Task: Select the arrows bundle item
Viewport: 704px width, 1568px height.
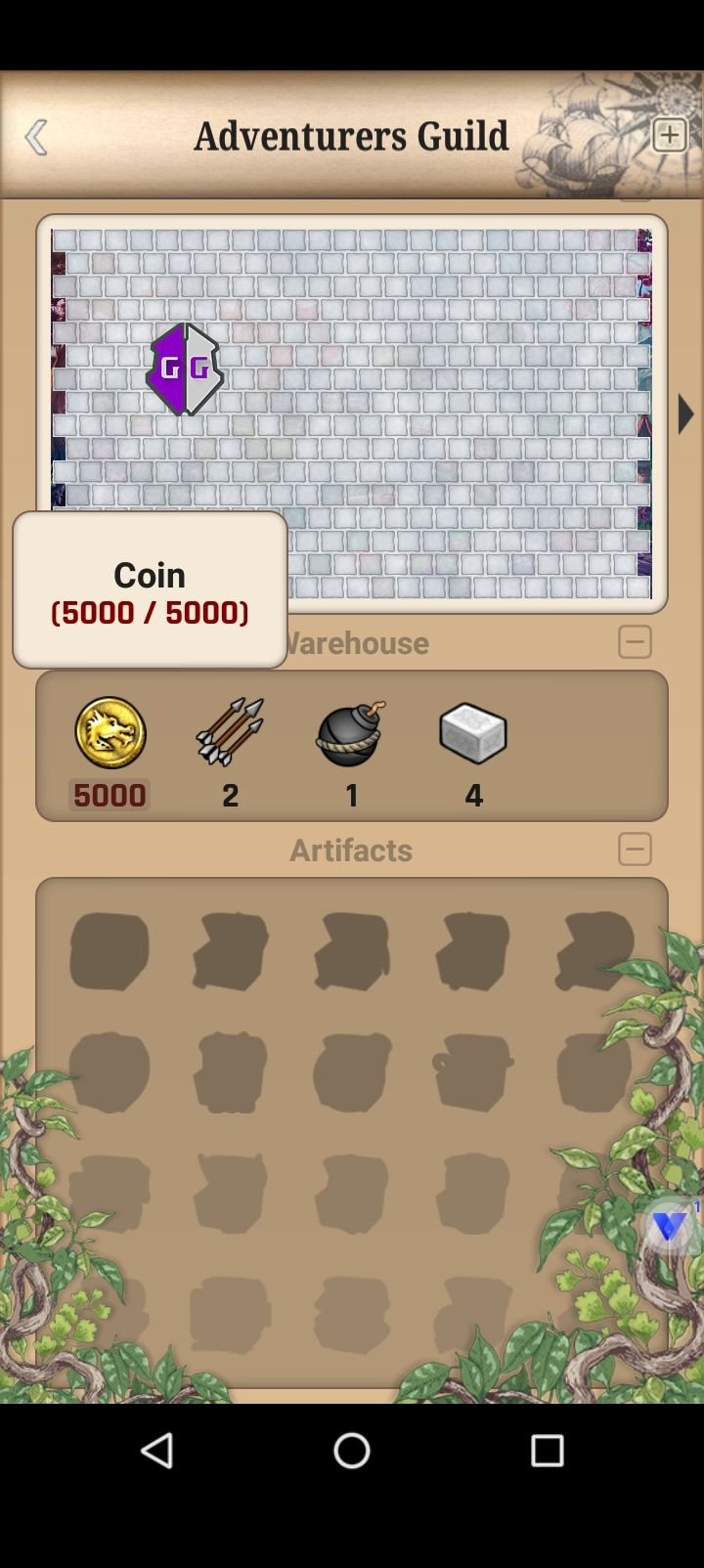Action: pyautogui.click(x=230, y=731)
